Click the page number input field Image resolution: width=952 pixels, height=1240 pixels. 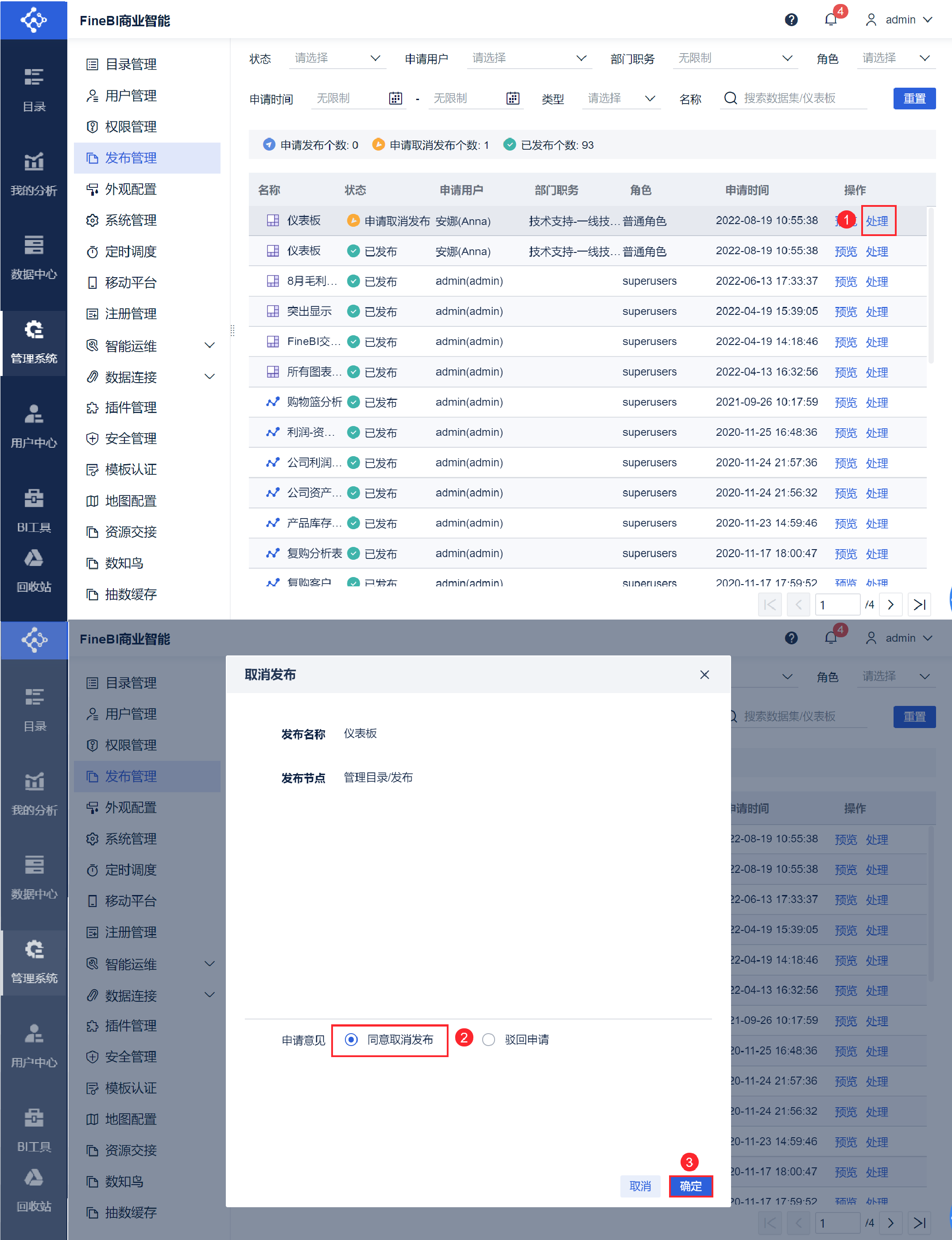coord(837,604)
